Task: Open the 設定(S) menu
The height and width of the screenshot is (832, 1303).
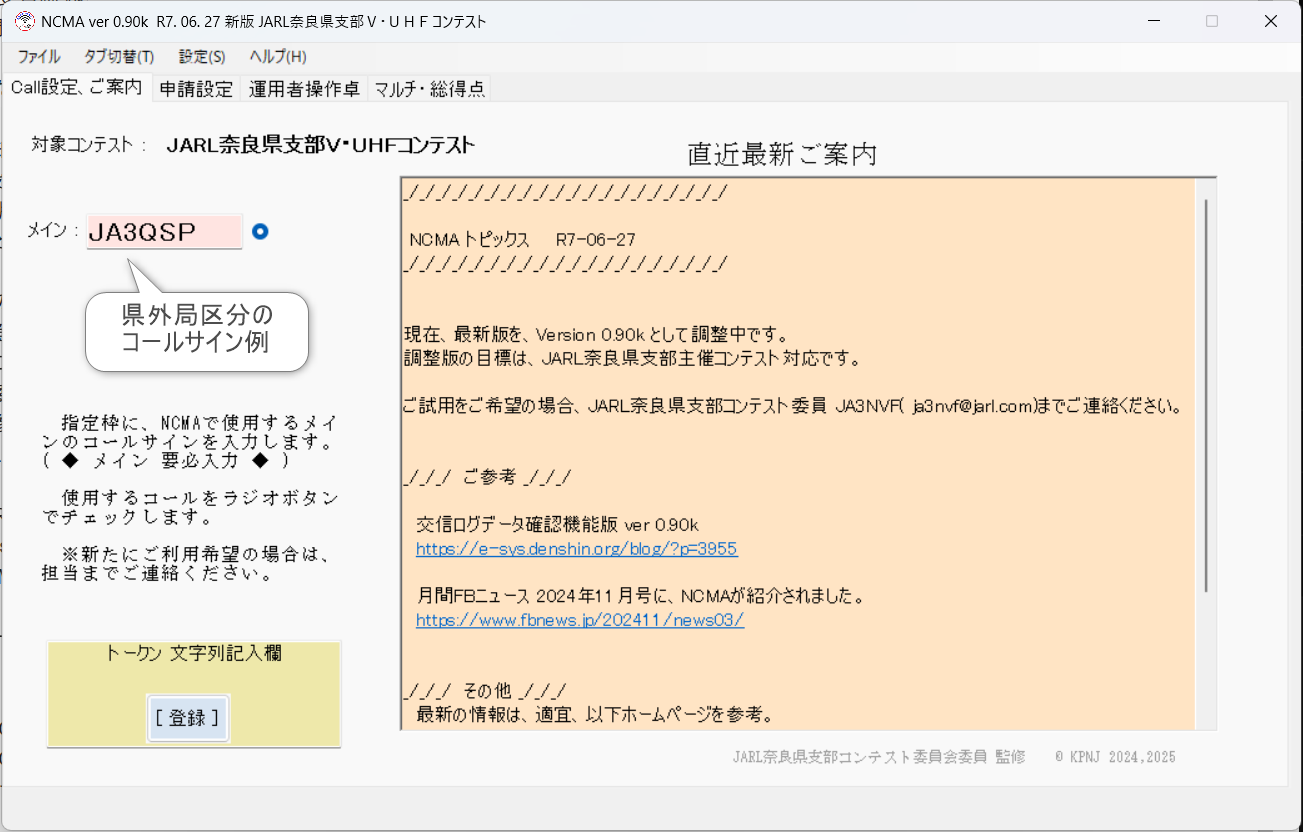Action: [x=201, y=57]
